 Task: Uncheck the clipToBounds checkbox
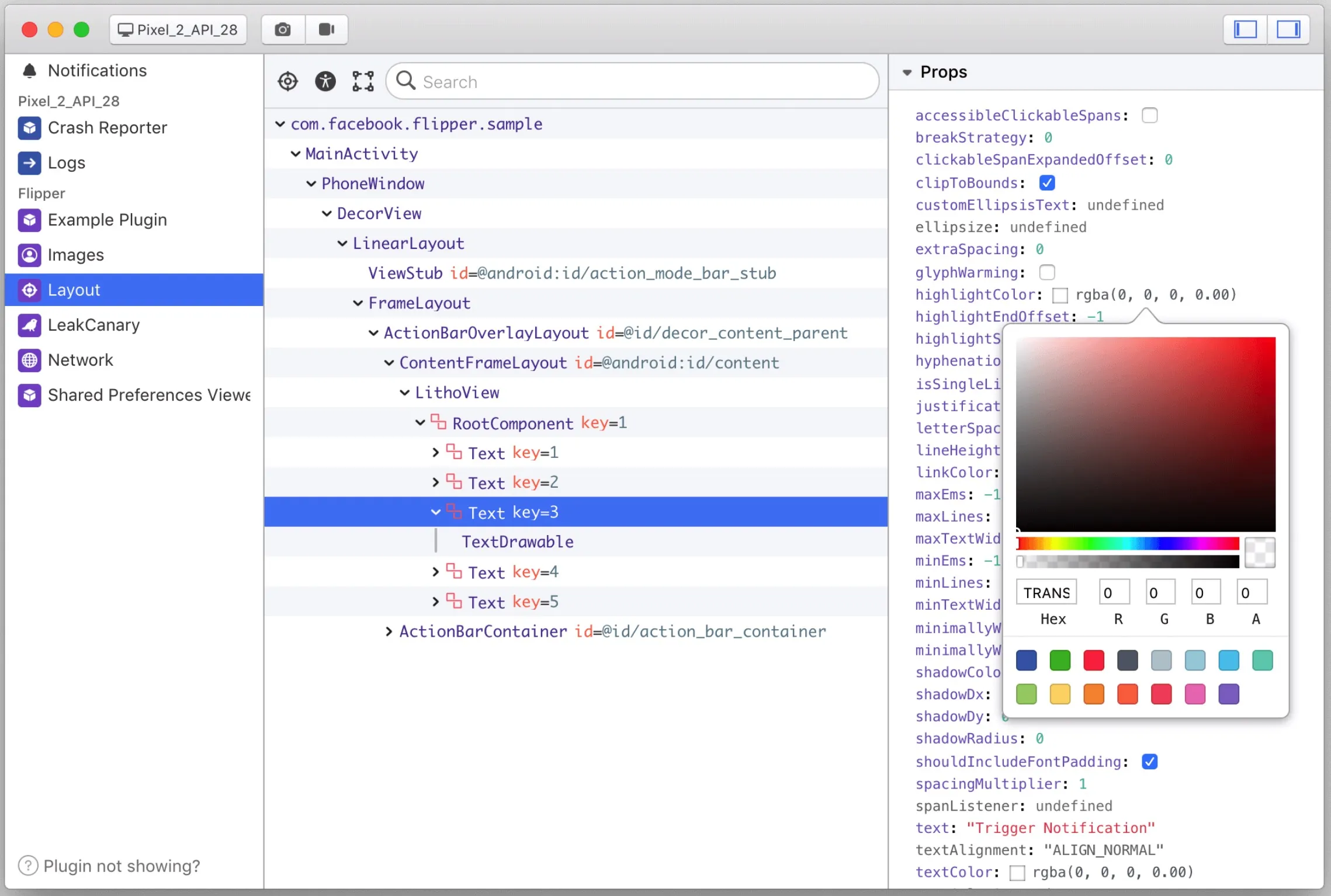click(1047, 183)
